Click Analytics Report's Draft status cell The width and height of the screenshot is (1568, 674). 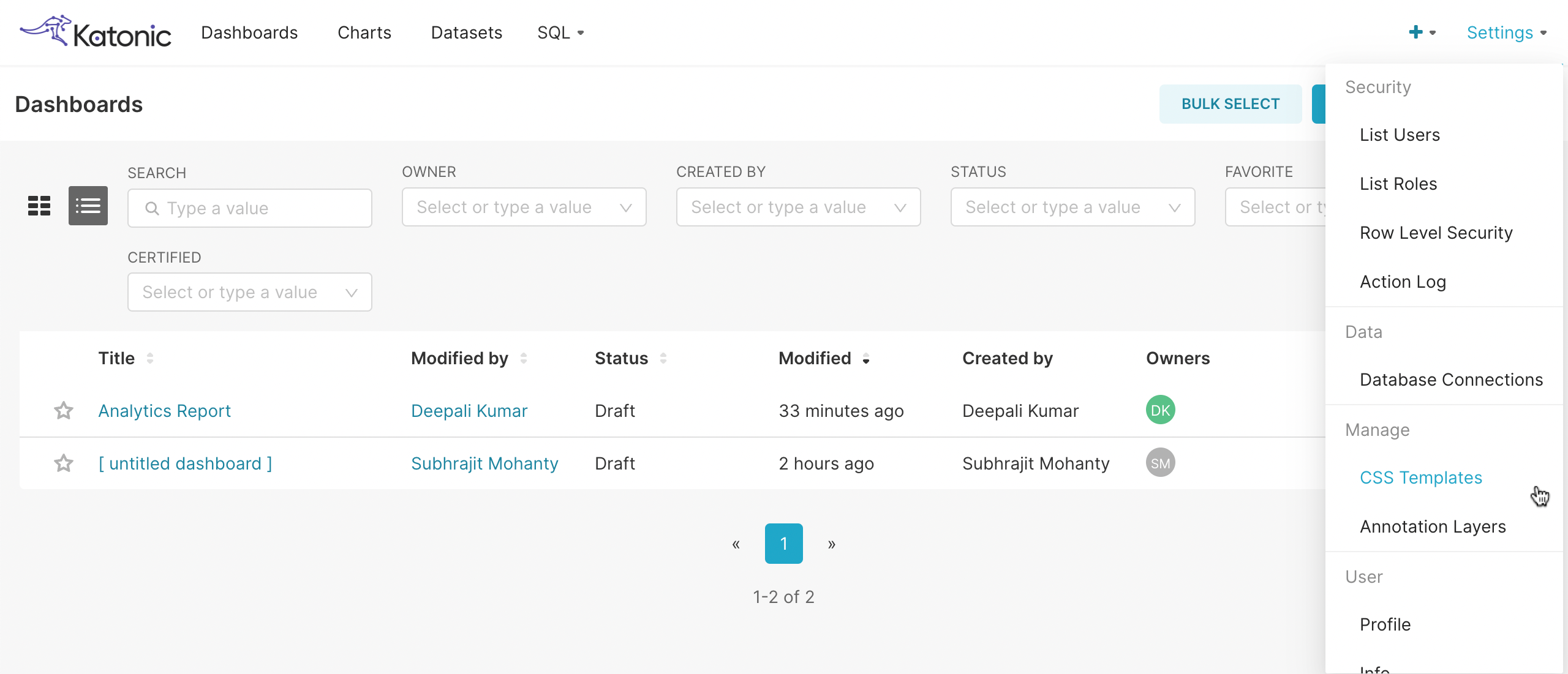click(x=615, y=411)
